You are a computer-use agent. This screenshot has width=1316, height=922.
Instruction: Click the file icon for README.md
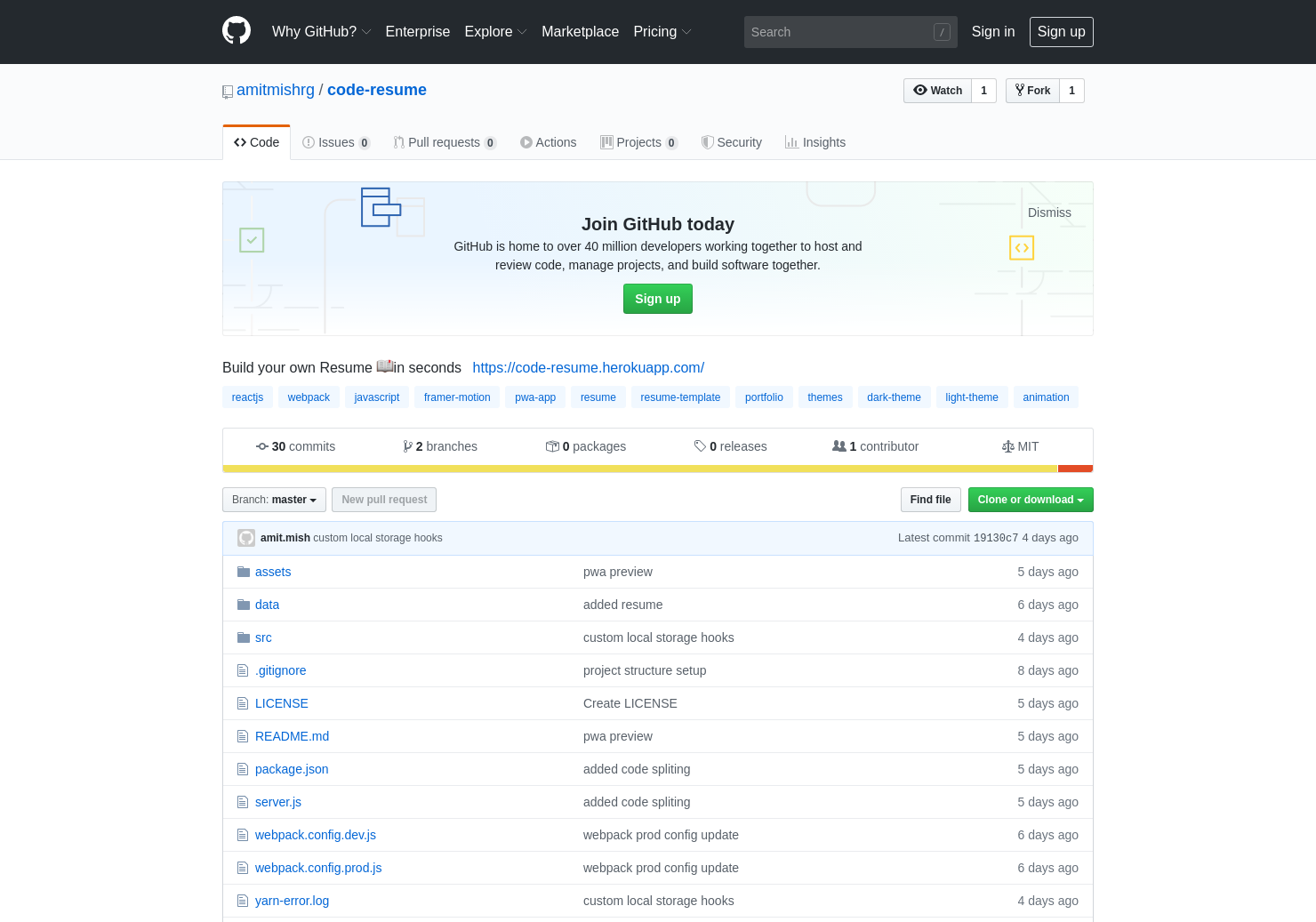pyautogui.click(x=243, y=736)
